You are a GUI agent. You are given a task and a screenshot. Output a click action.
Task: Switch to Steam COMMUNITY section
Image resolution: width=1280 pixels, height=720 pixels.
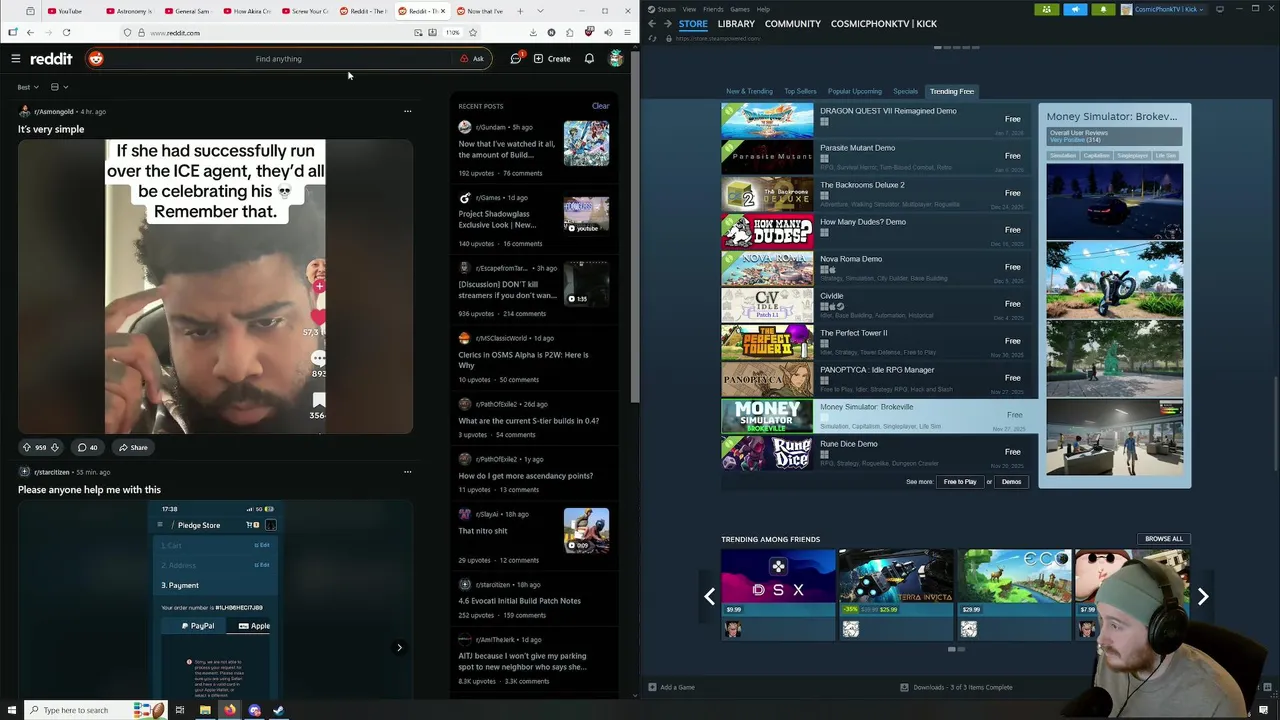[792, 24]
